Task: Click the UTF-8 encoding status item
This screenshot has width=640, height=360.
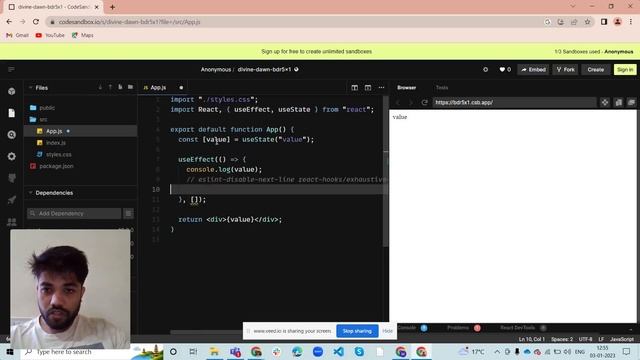Action: coord(585,339)
